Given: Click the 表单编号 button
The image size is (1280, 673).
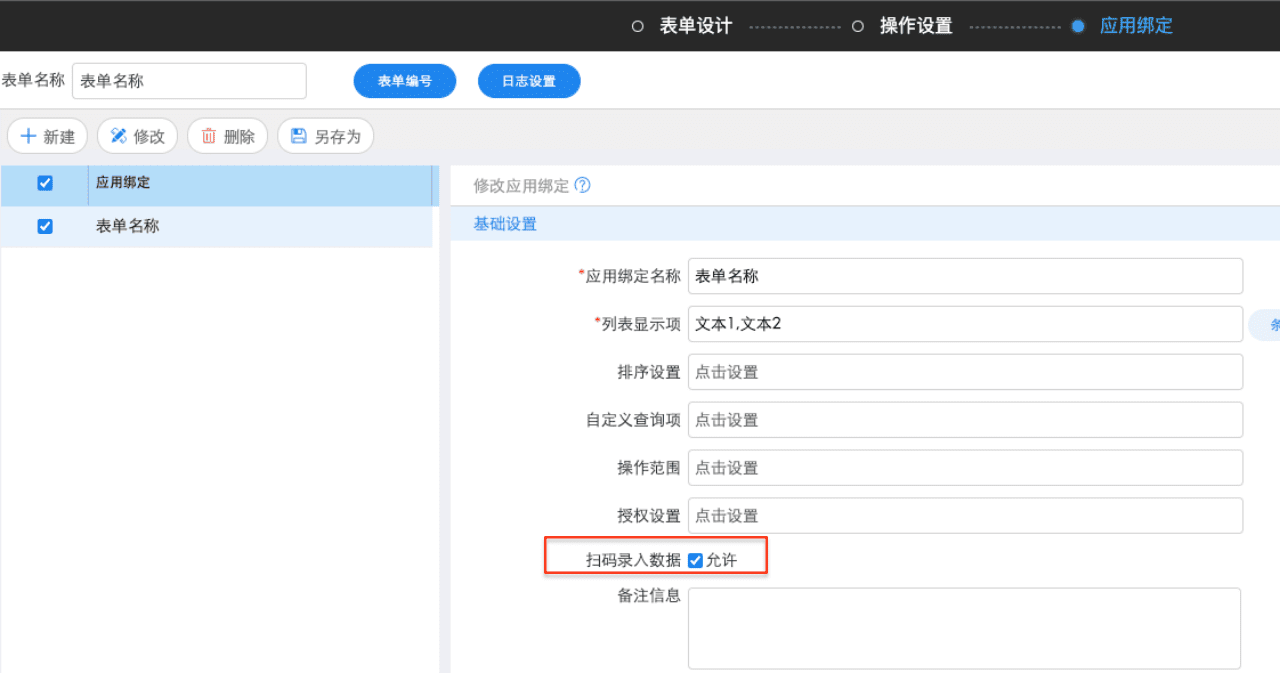Looking at the screenshot, I should [x=405, y=81].
